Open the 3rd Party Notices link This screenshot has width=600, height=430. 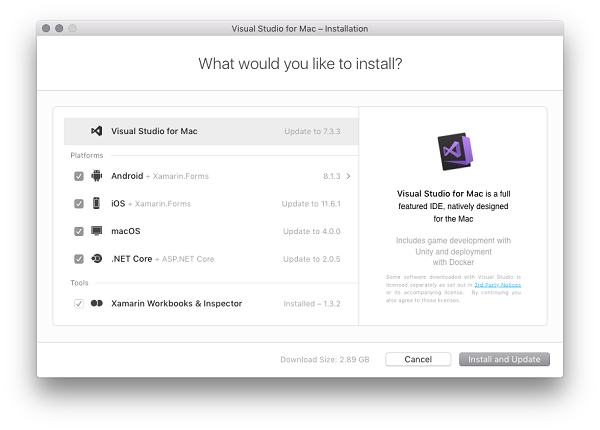[497, 285]
